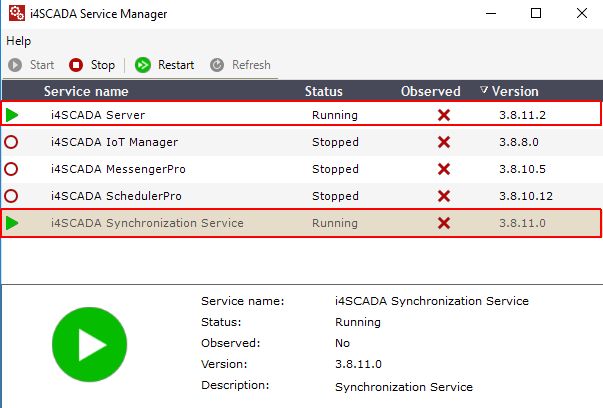Screen dimensions: 603x408
Task: Click the Stopped status of IoT Manager
Action: click(x=335, y=142)
